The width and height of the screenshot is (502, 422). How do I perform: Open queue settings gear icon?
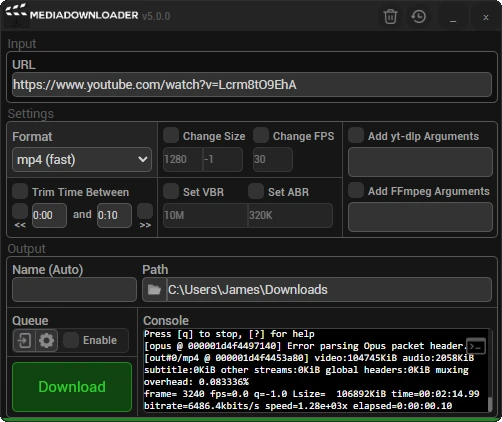46,340
